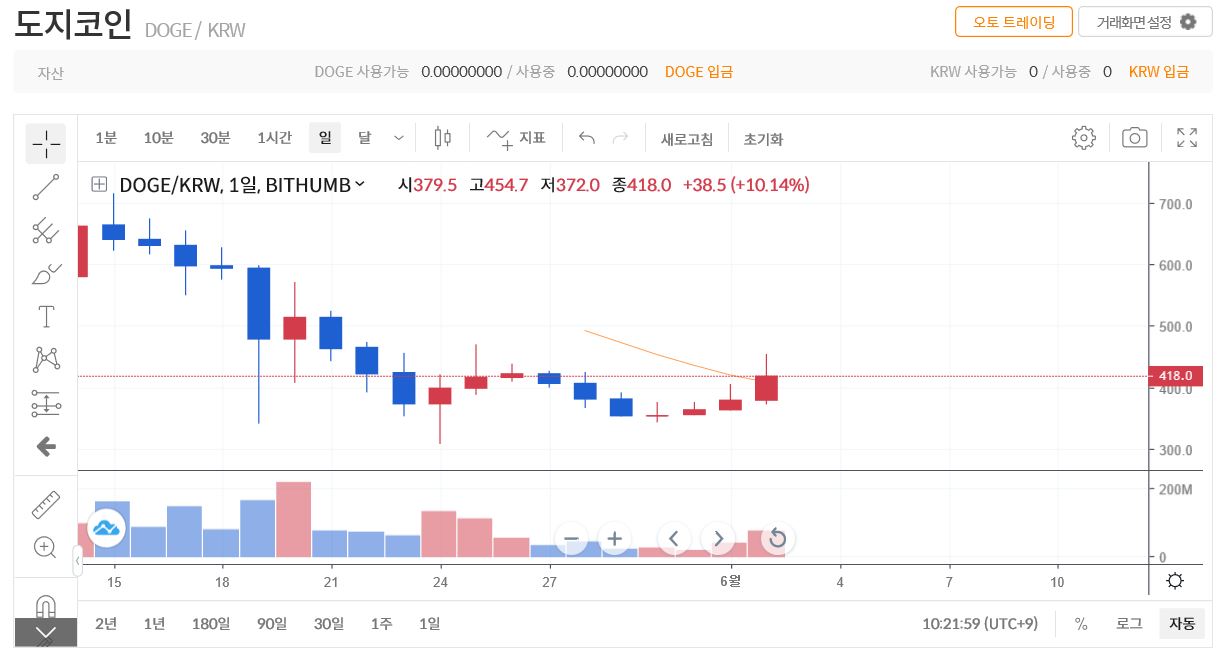Screen dimensions: 1228x651
Task: Set range to 1년
Action: click(x=154, y=624)
